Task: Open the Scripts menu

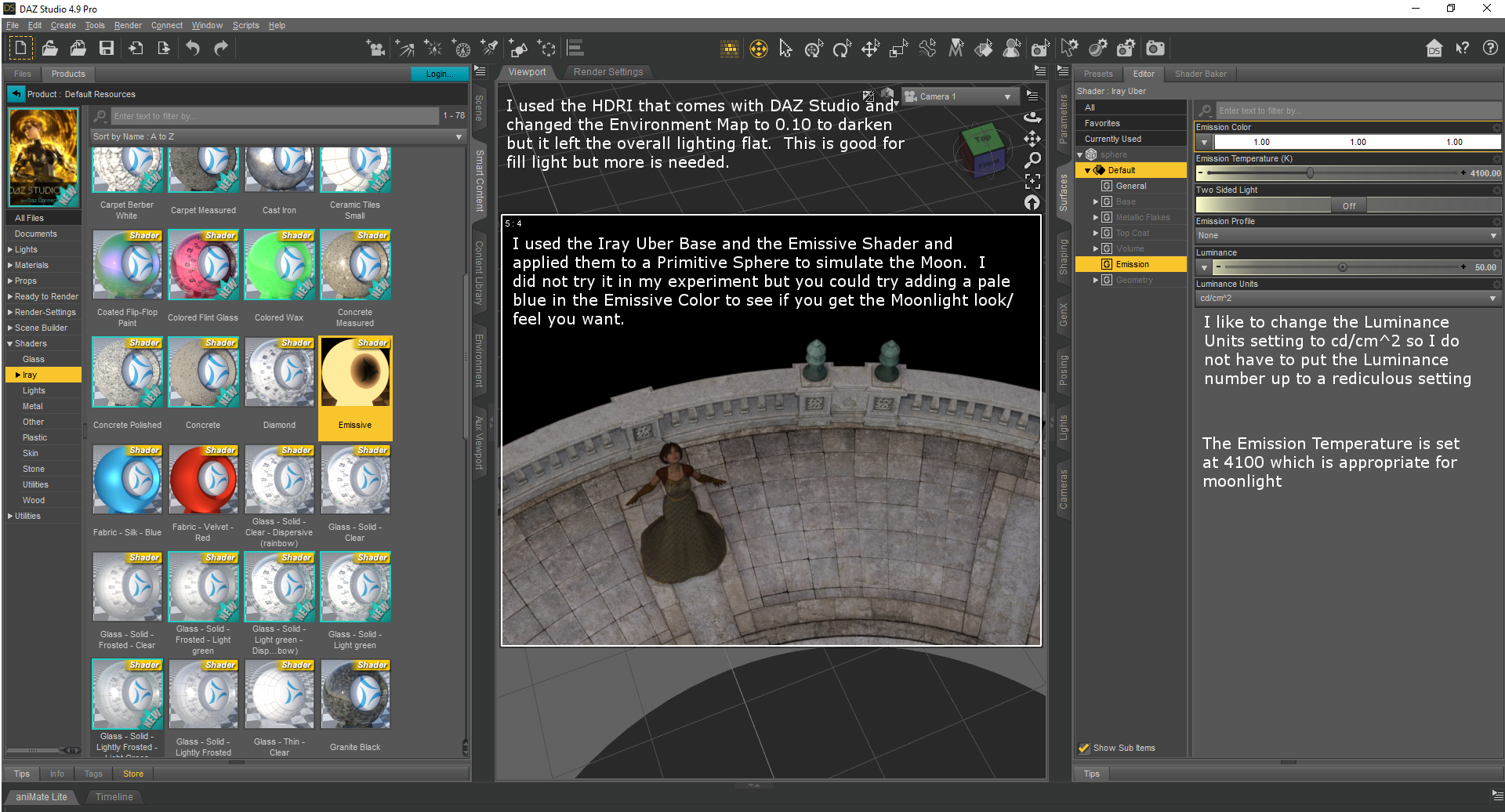Action: (x=245, y=25)
